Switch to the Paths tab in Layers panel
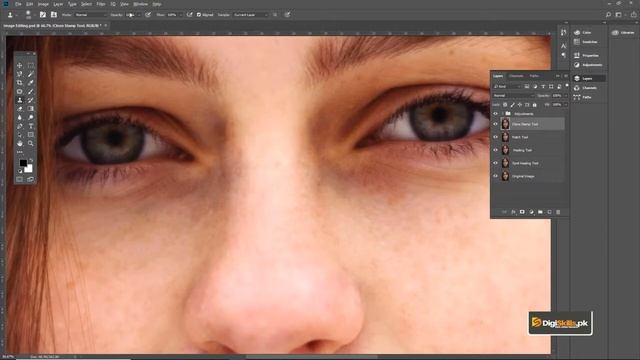The width and height of the screenshot is (640, 360). [534, 76]
